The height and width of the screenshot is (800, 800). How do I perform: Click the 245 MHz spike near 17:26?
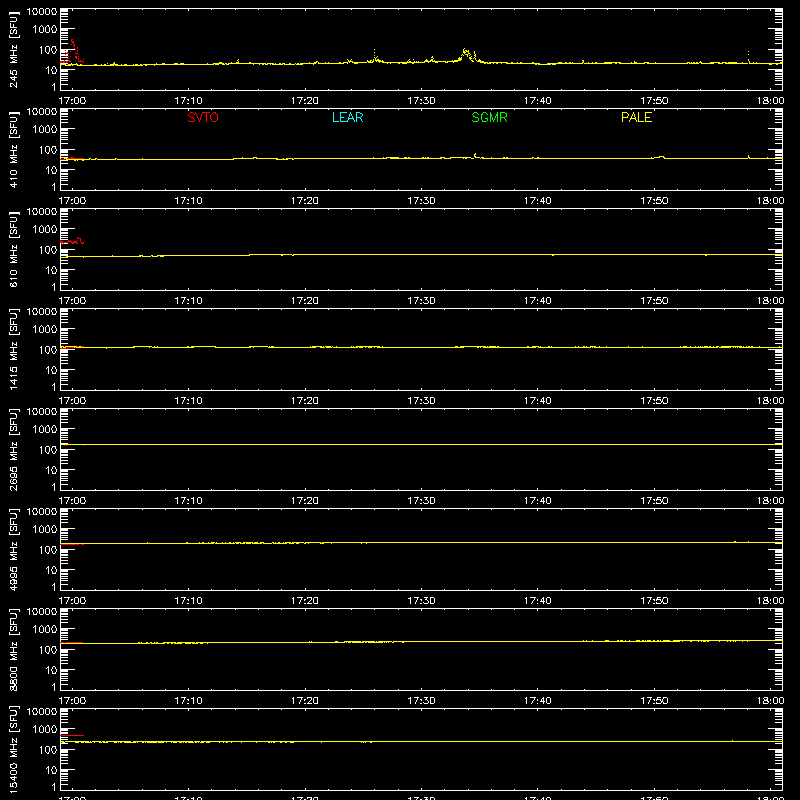pyautogui.click(x=375, y=56)
